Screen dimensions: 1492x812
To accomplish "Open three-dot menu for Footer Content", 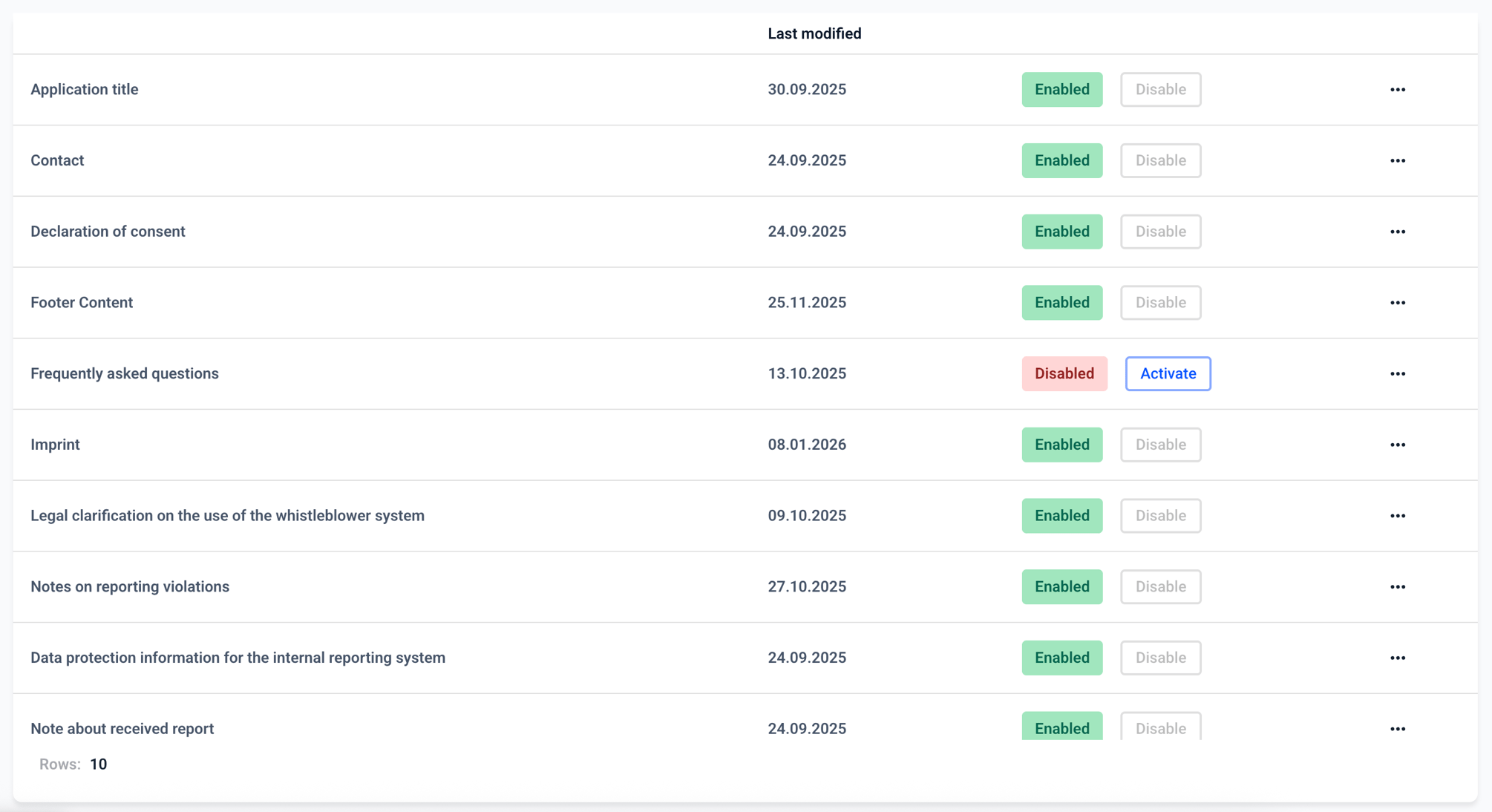I will pos(1398,303).
